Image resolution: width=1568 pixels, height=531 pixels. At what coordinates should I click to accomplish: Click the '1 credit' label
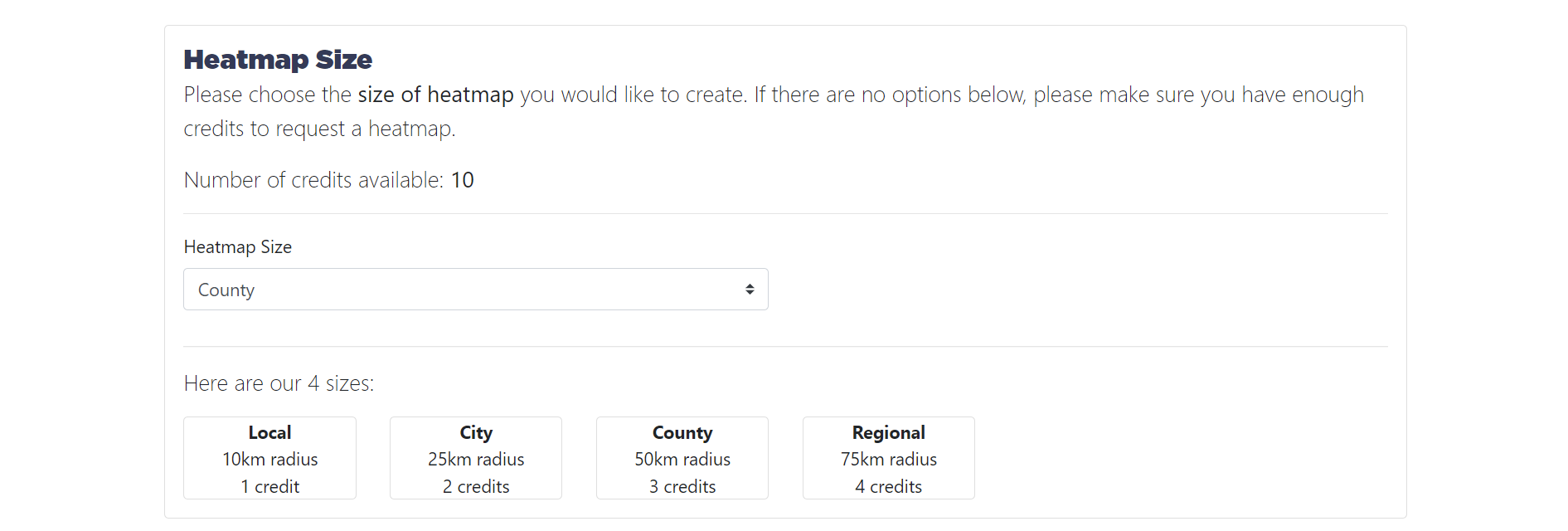pos(270,487)
